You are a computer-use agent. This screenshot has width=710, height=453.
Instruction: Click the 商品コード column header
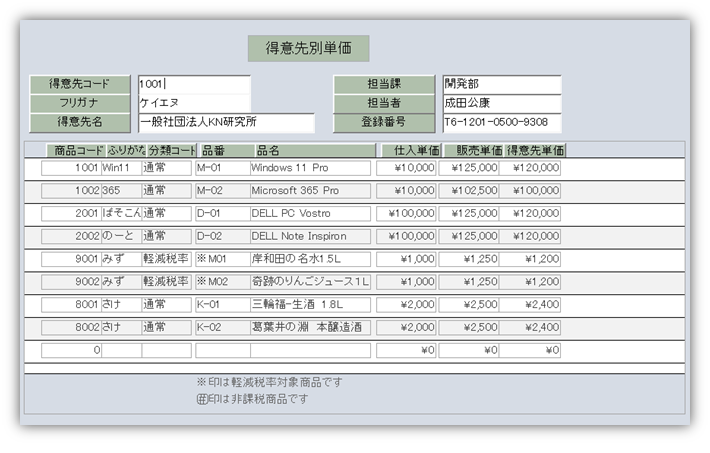[72, 150]
